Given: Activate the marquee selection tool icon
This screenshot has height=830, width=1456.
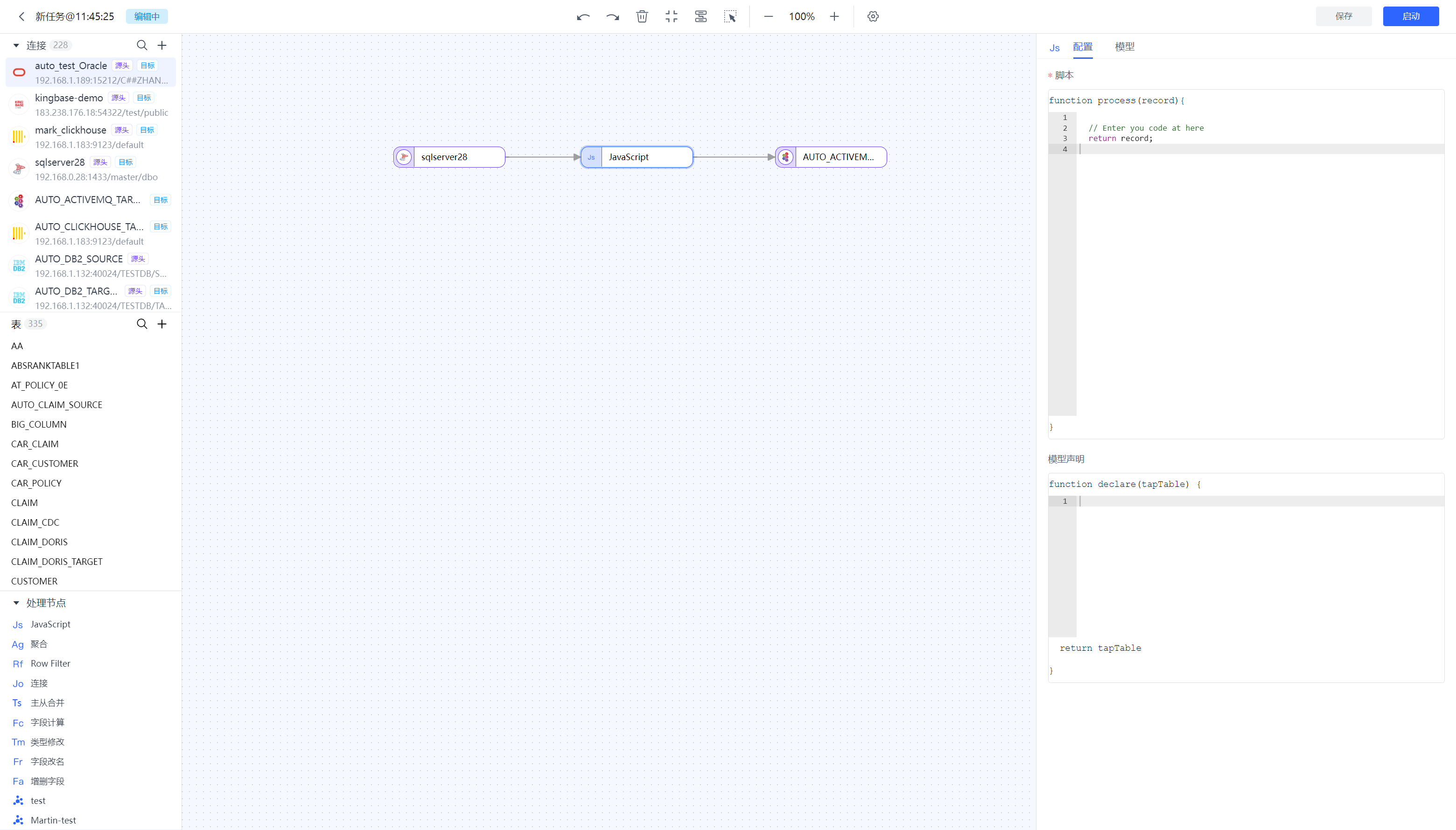Looking at the screenshot, I should pyautogui.click(x=730, y=16).
